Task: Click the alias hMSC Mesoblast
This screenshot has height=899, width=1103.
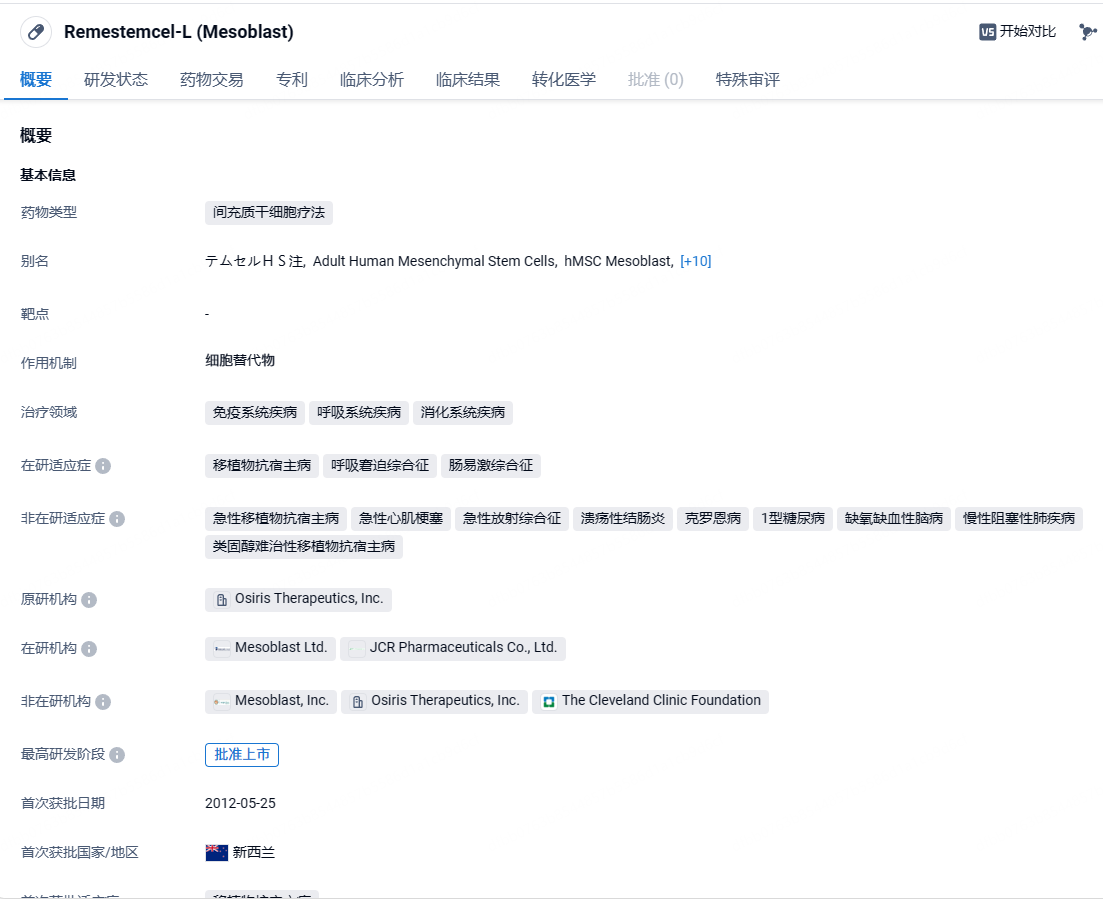Action: (x=618, y=261)
